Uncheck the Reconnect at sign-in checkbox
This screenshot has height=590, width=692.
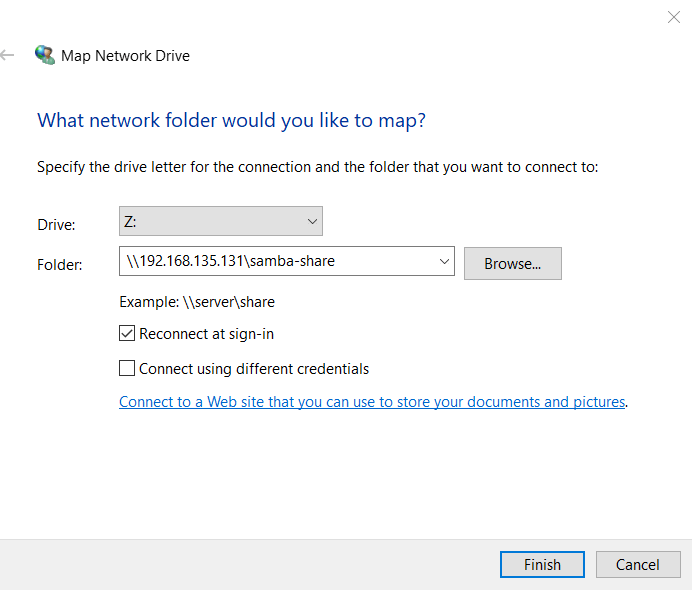pyautogui.click(x=127, y=333)
